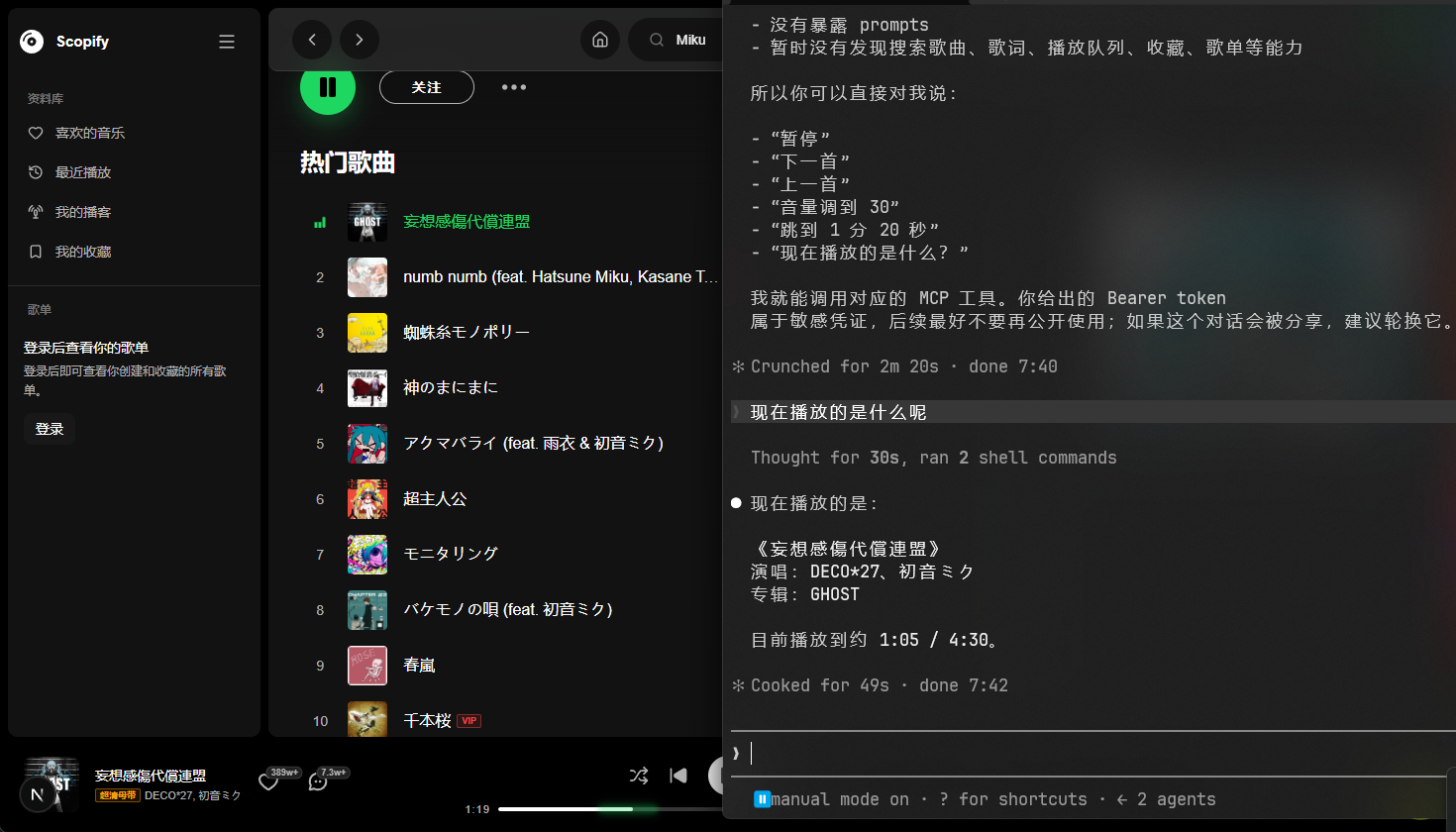Screen dimensions: 1456x832
Task: Open the artist more-options ellipsis
Action: coord(514,87)
